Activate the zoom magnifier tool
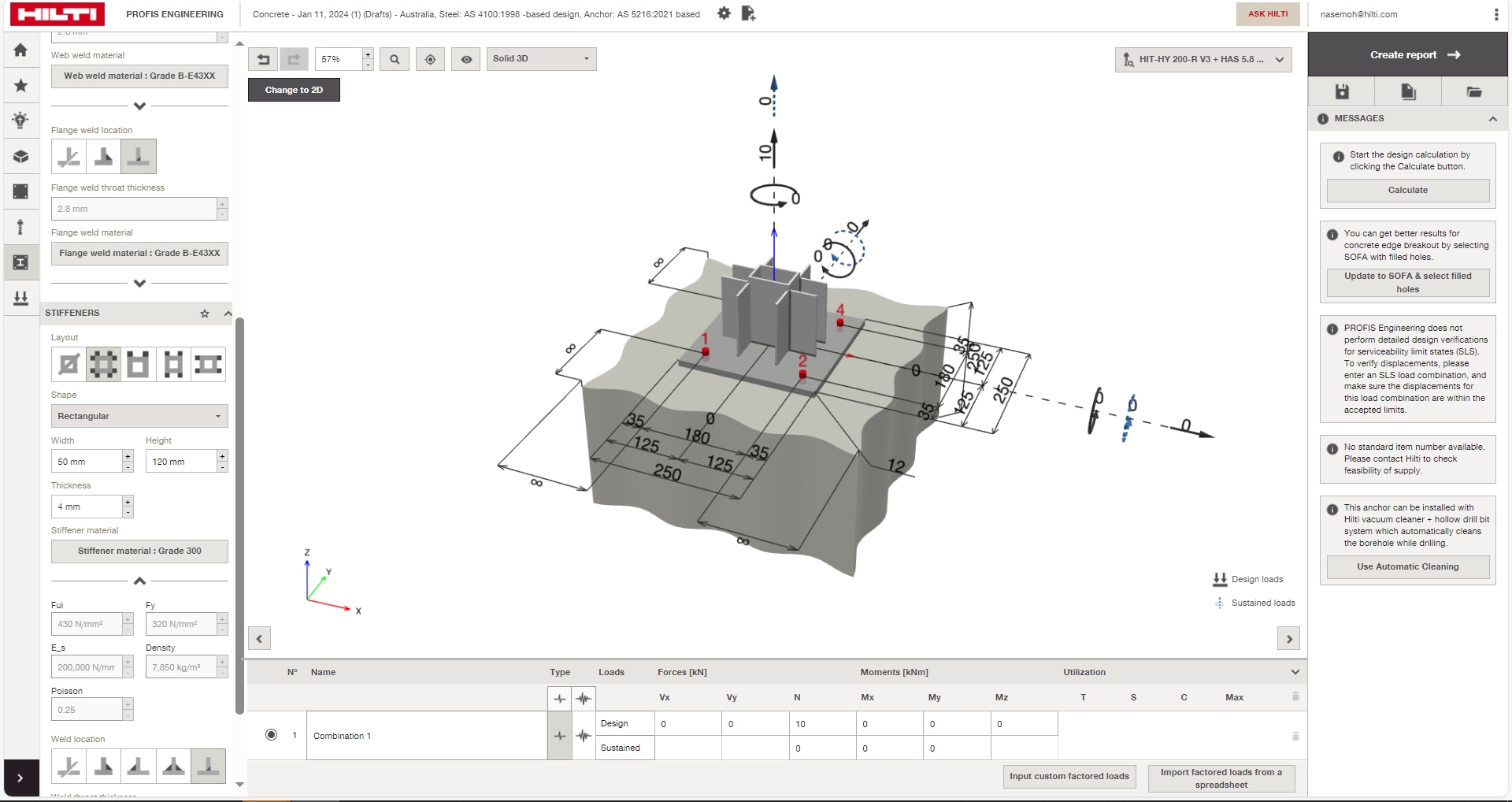1512x802 pixels. [394, 59]
